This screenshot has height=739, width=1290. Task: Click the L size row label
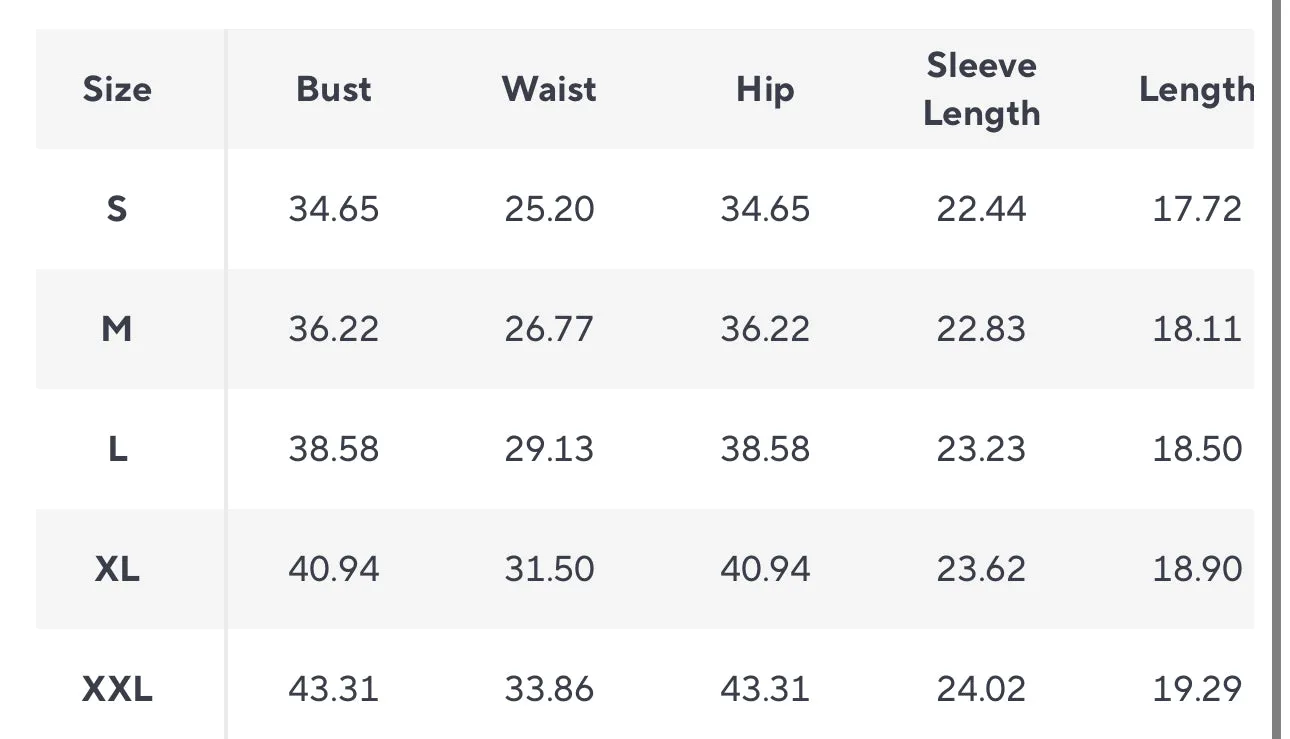click(x=117, y=449)
